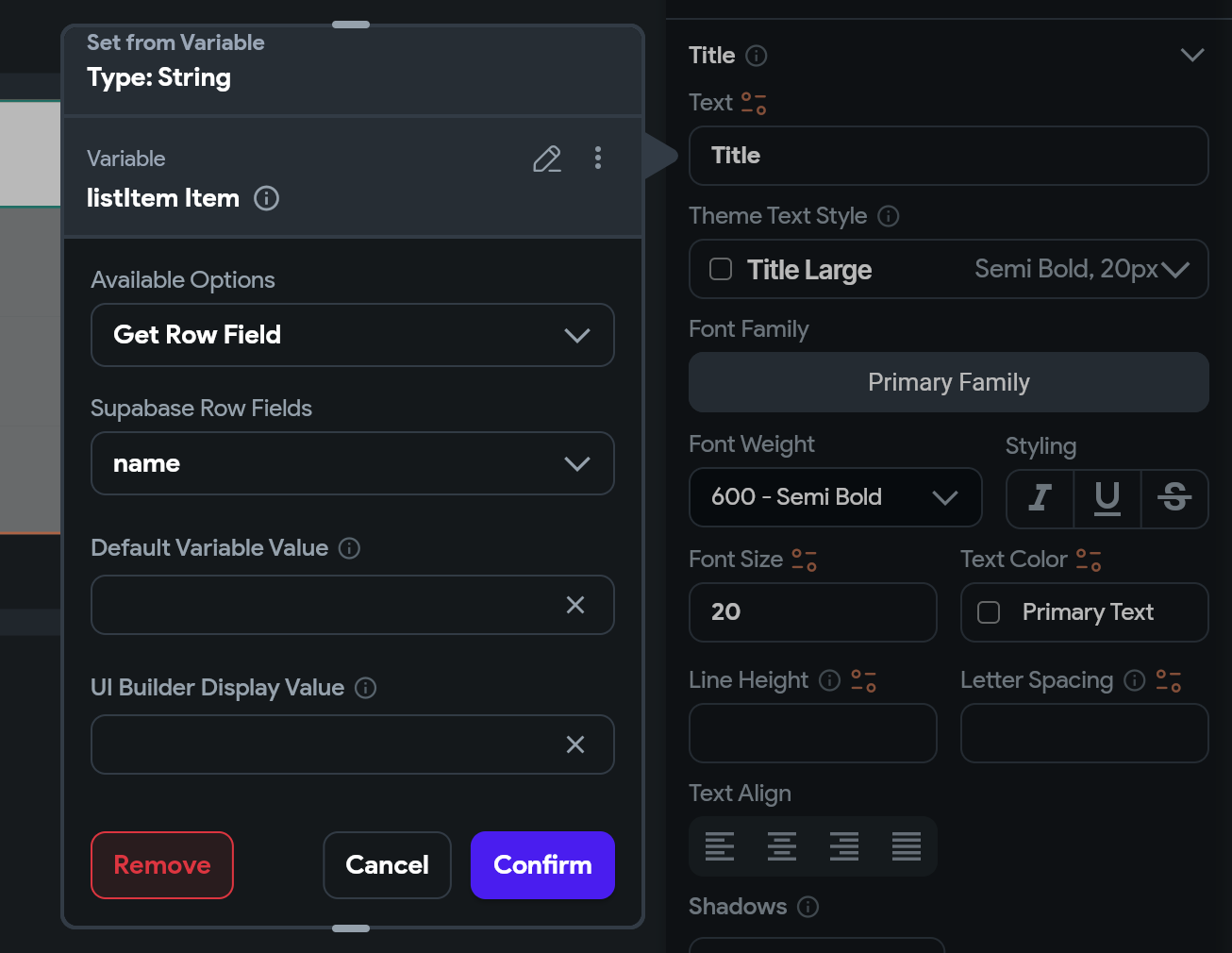
Task: Clear the Default Variable Value field
Action: (x=575, y=605)
